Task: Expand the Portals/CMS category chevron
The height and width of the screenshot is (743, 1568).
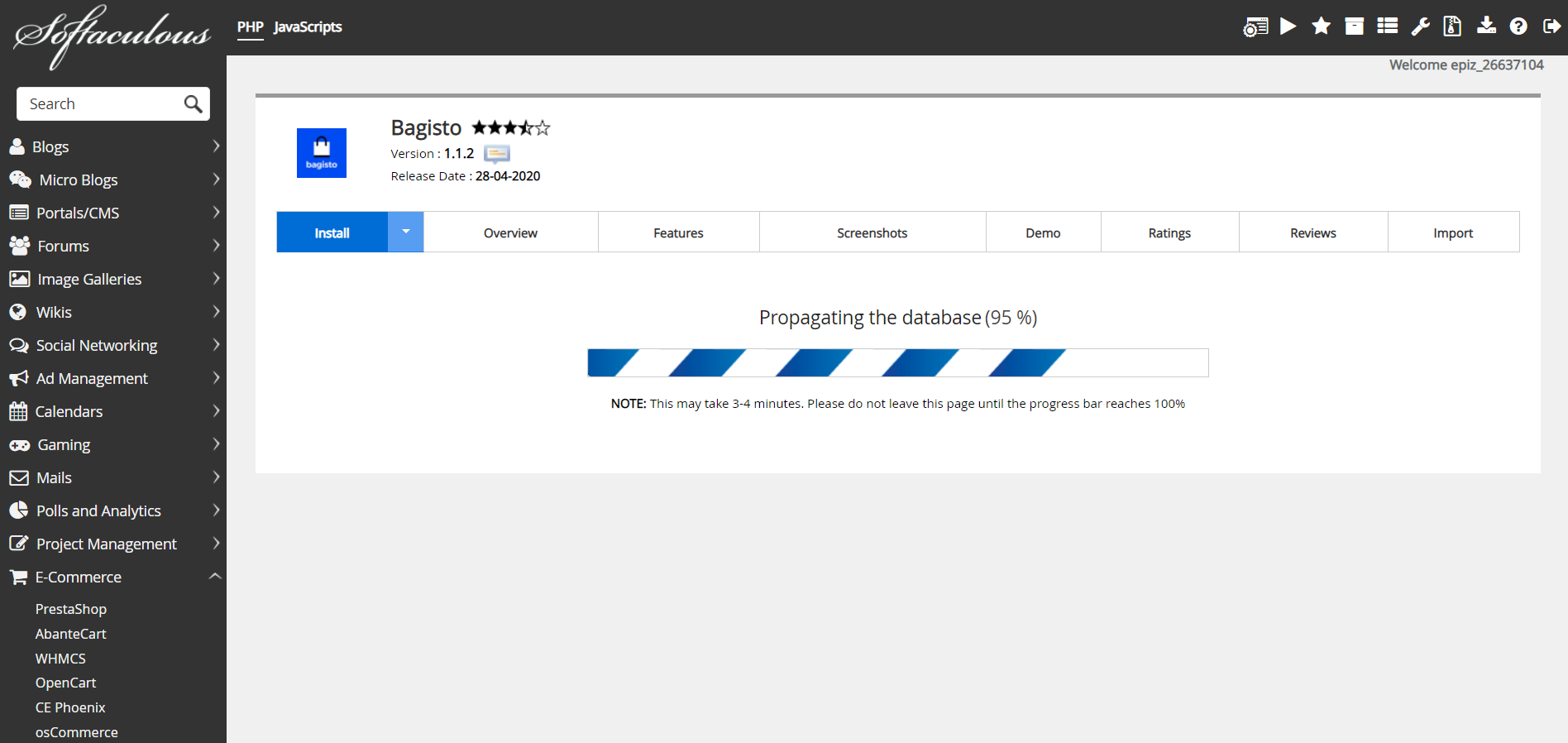Action: pyautogui.click(x=216, y=213)
